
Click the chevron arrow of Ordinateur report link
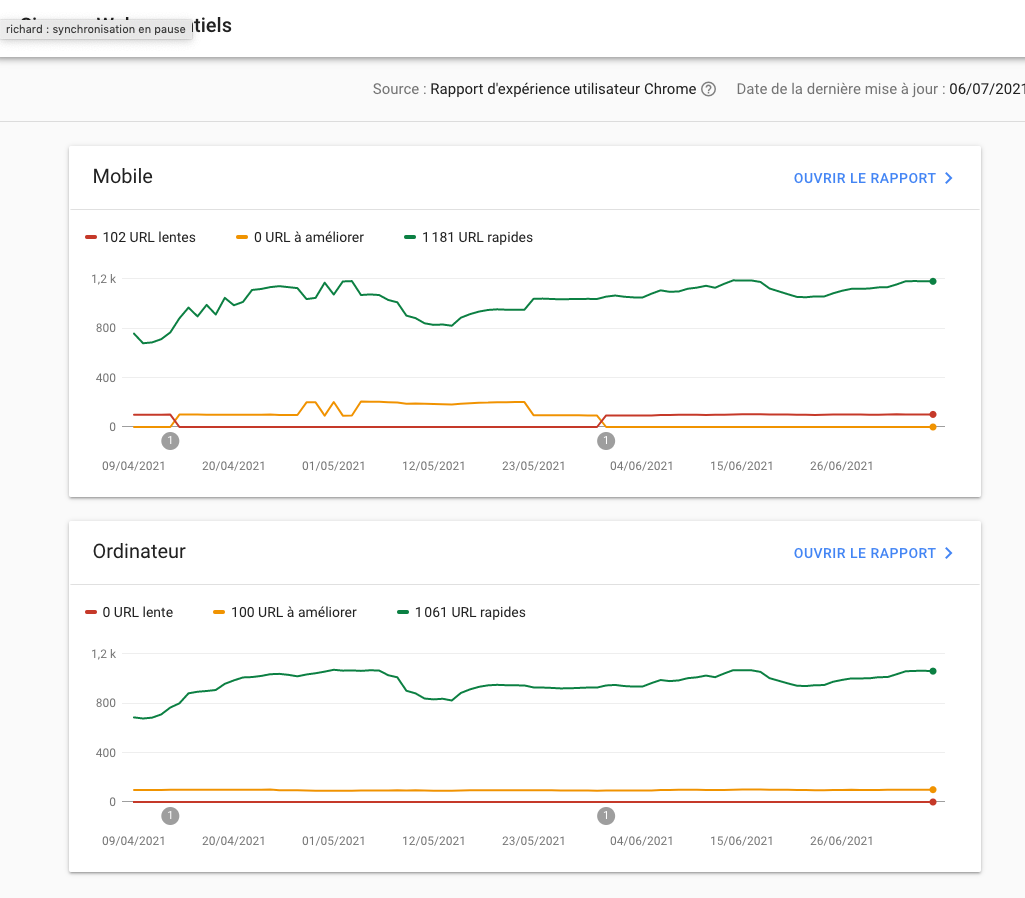(948, 554)
